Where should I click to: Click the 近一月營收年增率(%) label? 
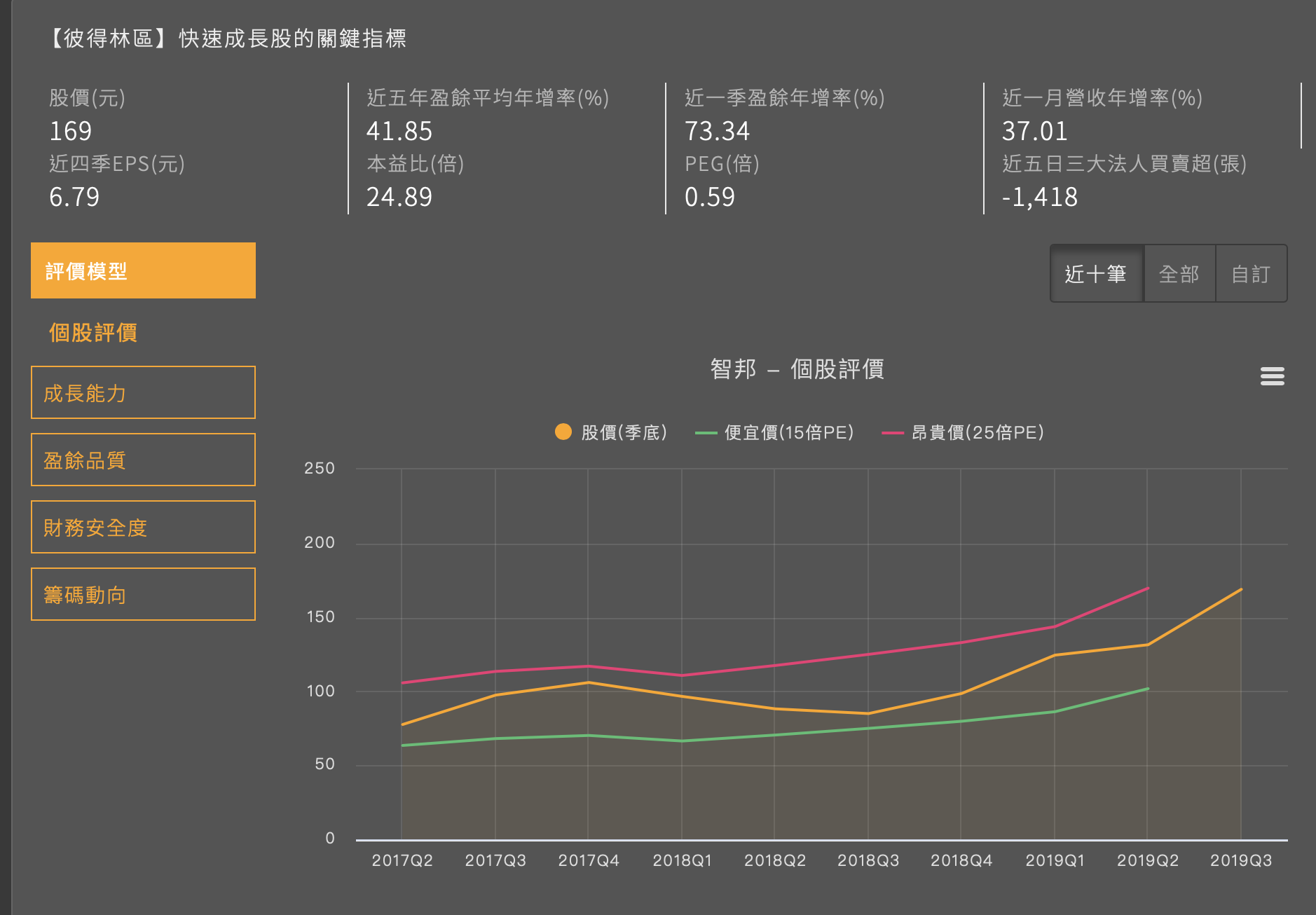(1102, 97)
